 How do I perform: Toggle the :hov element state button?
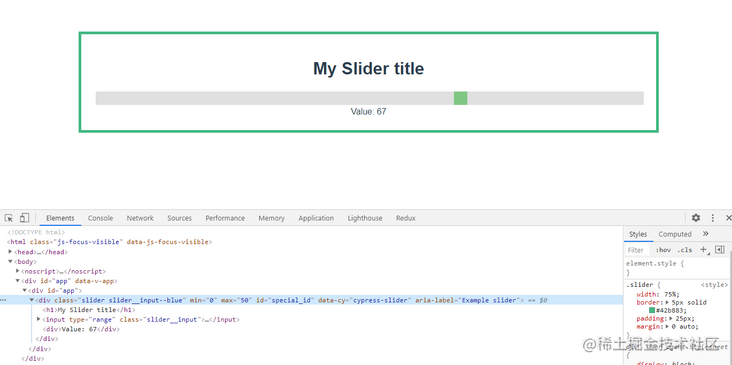coord(663,250)
